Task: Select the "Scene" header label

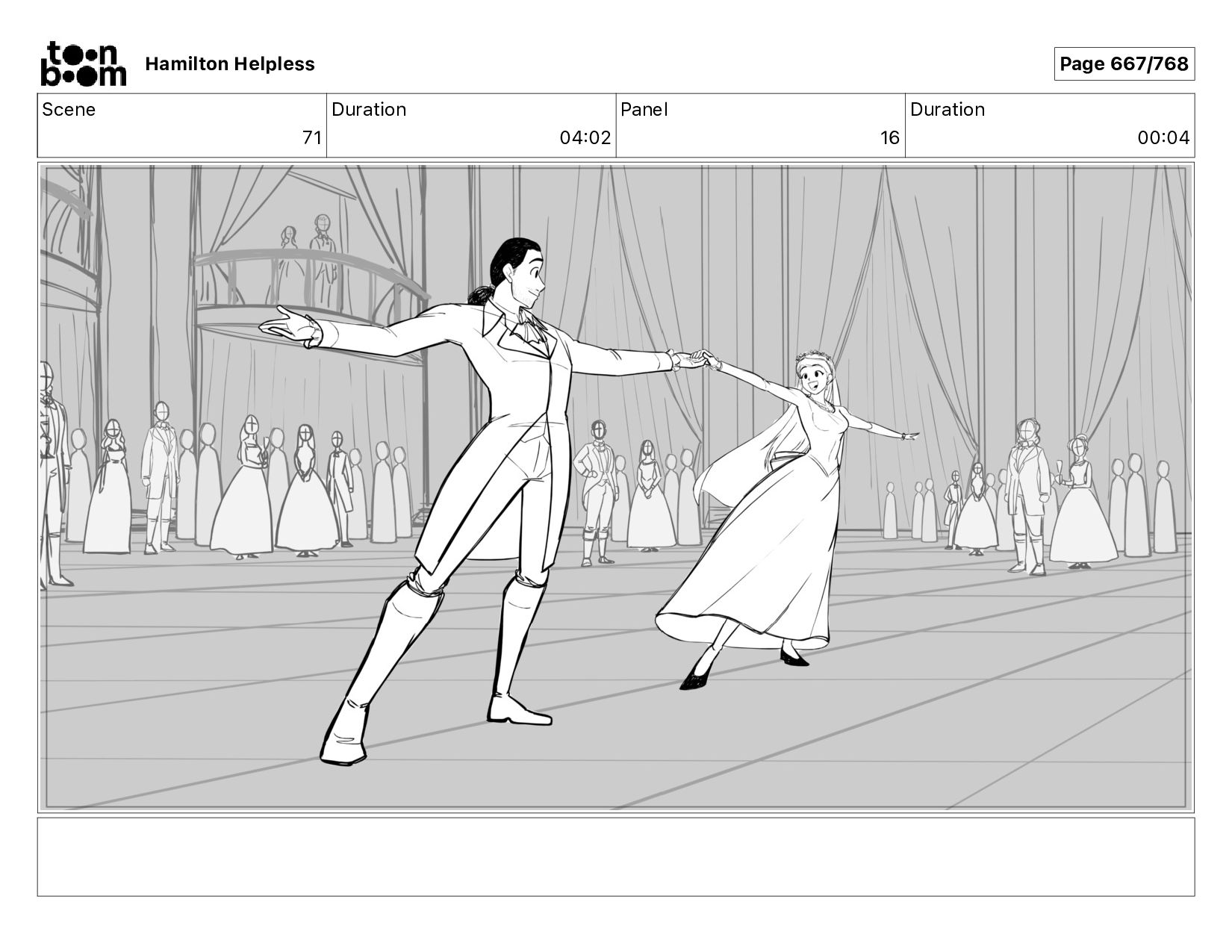Action: [69, 110]
